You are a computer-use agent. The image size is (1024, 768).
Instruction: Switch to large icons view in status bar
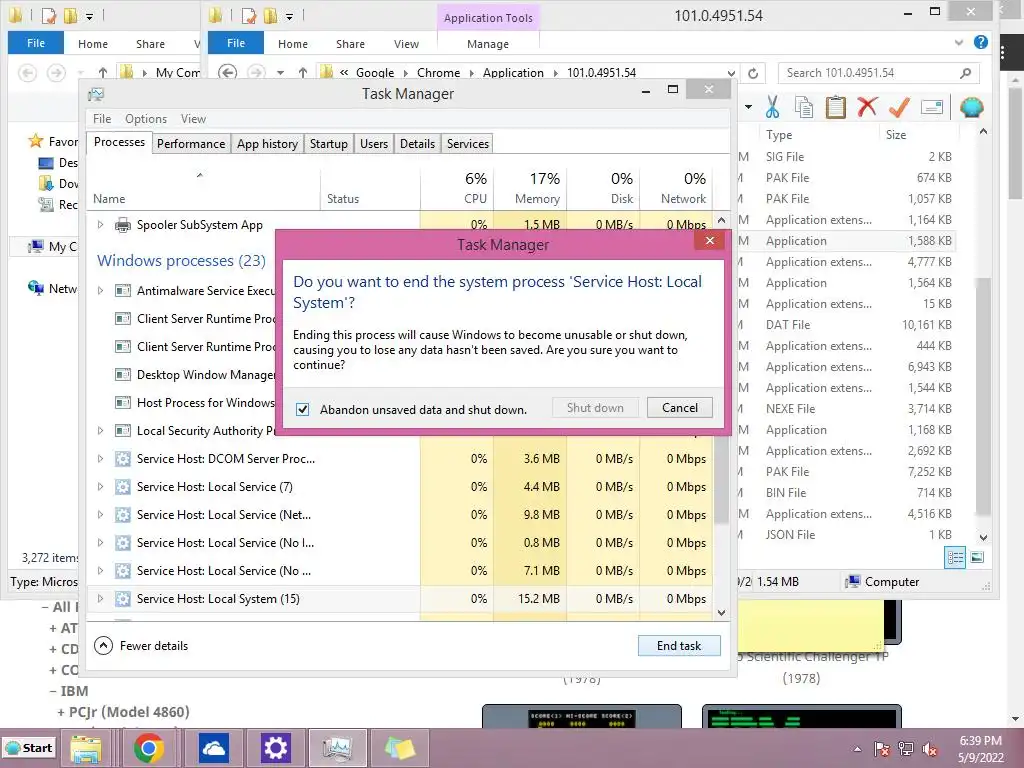coord(977,558)
